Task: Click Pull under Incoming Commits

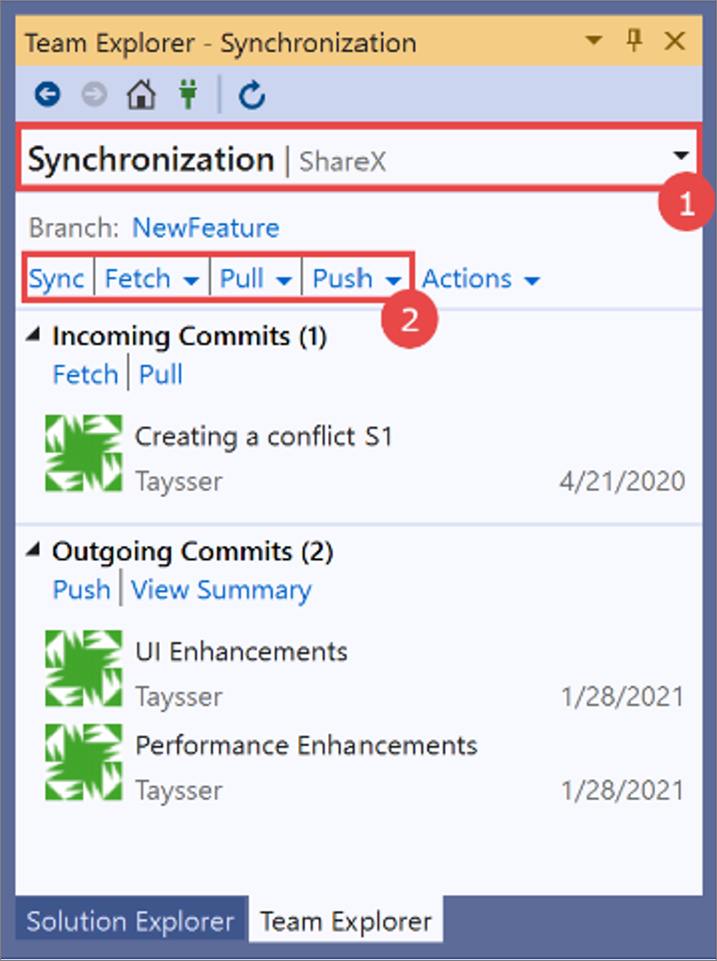Action: [160, 375]
